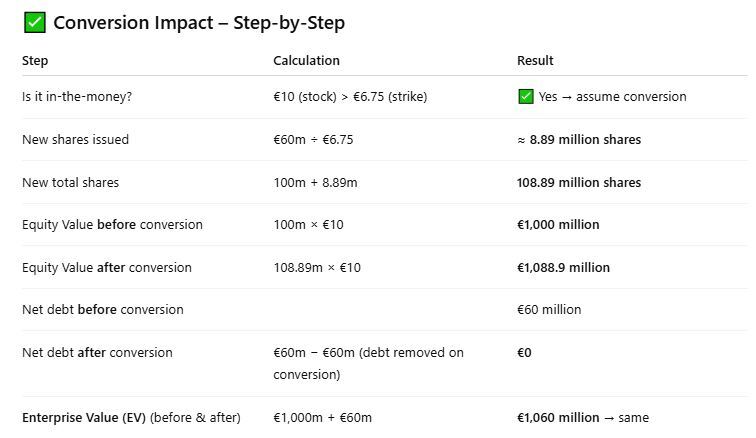756x438 pixels.
Task: Select the 'Net debt after conversion' label
Action: pos(97,353)
